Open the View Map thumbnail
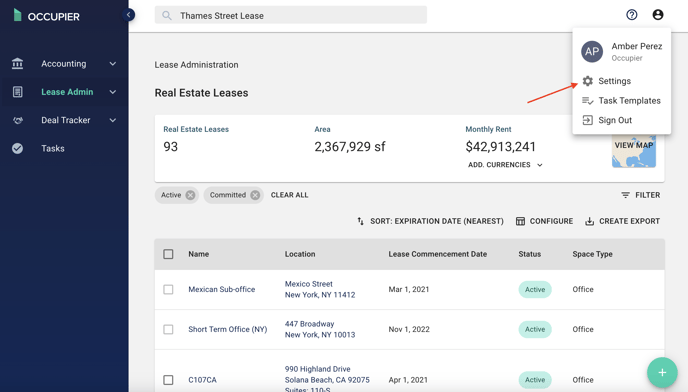Screen dimensions: 688x392 tap(634, 151)
